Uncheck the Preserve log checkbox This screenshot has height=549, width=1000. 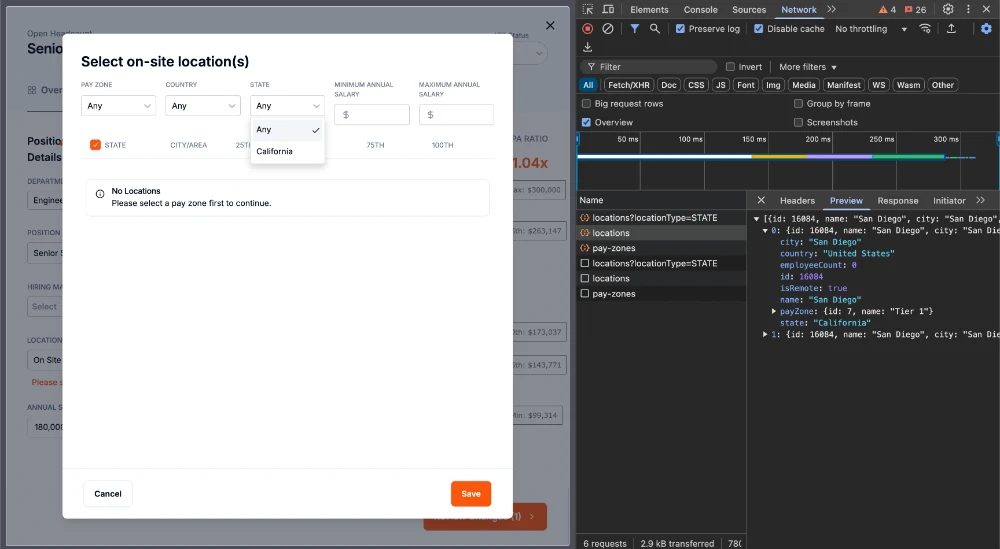[x=681, y=29]
